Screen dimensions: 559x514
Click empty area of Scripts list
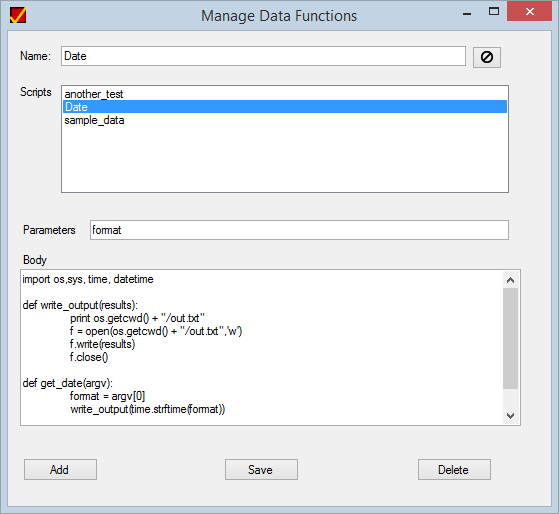coord(285,159)
